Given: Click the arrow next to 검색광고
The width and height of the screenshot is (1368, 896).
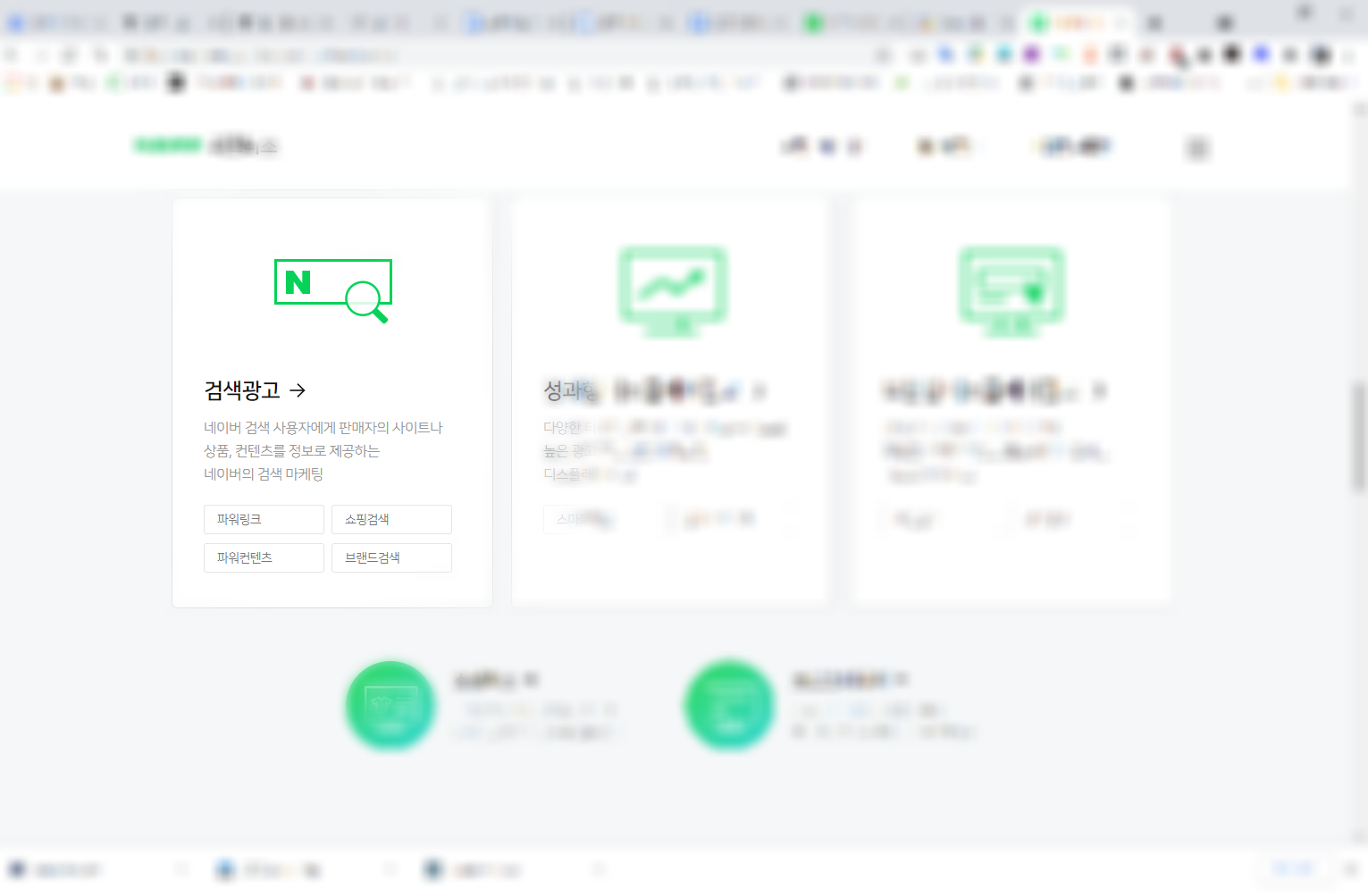Looking at the screenshot, I should pyautogui.click(x=298, y=390).
